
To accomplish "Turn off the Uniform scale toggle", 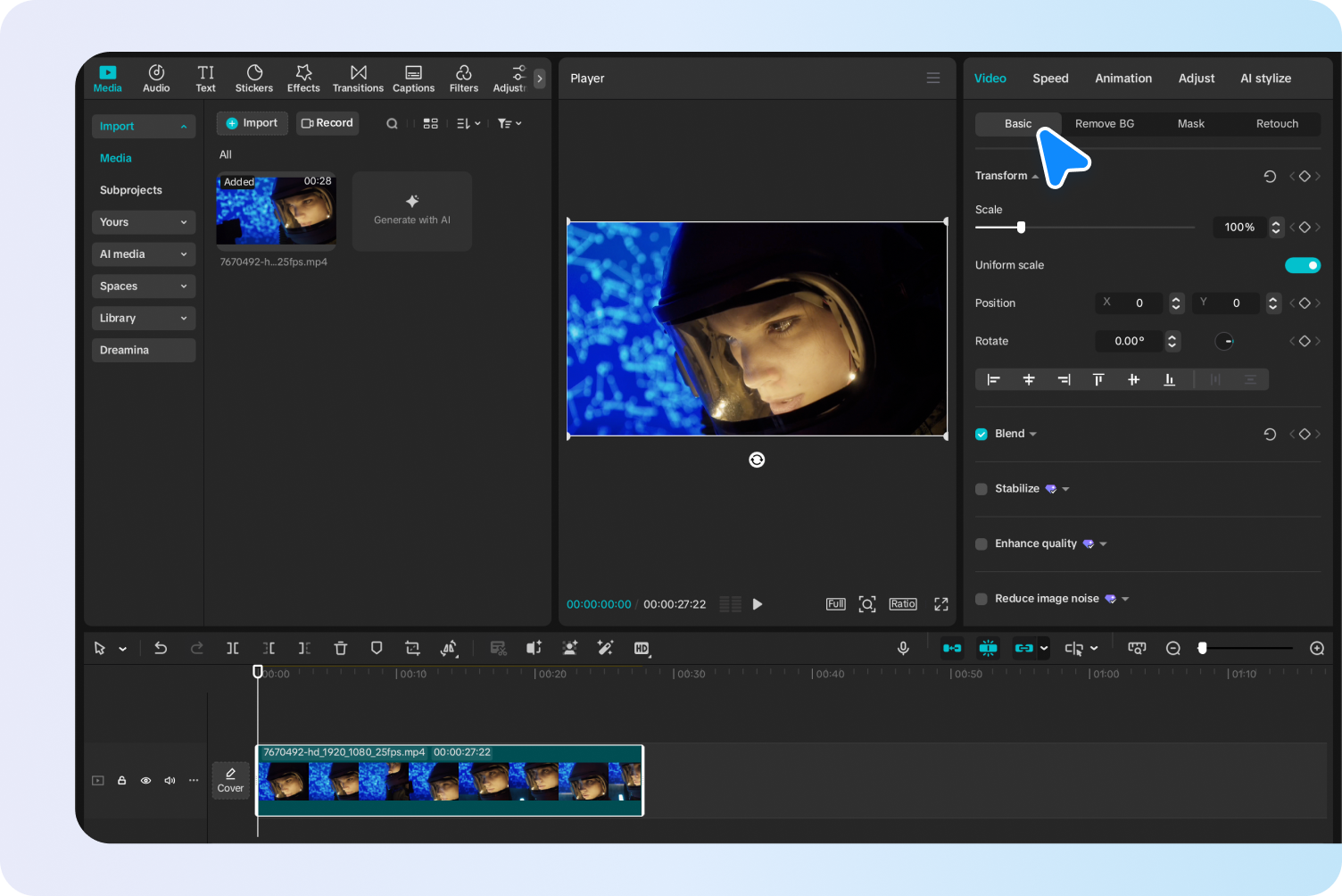I will pos(1303,265).
